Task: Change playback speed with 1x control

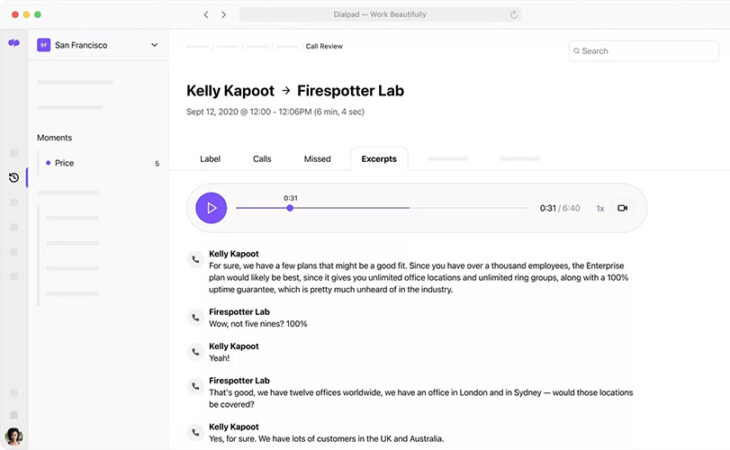Action: click(x=600, y=209)
